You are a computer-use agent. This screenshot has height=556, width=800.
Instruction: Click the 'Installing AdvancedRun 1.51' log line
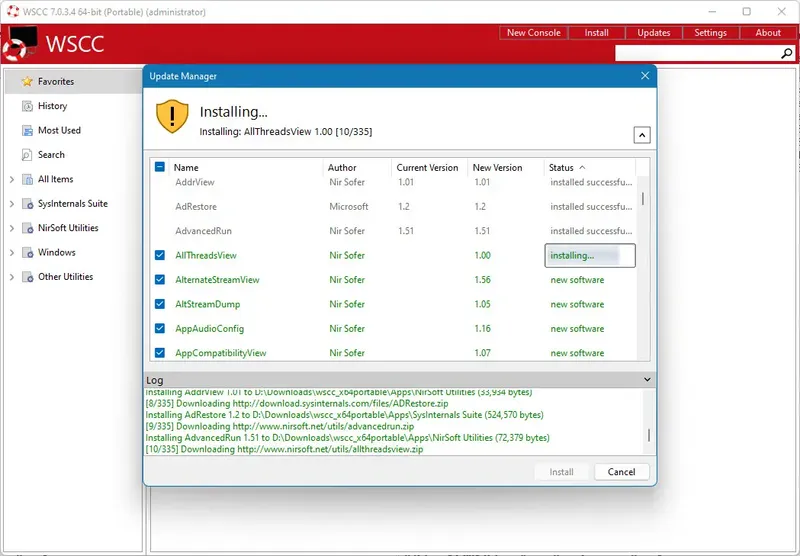pos(347,438)
